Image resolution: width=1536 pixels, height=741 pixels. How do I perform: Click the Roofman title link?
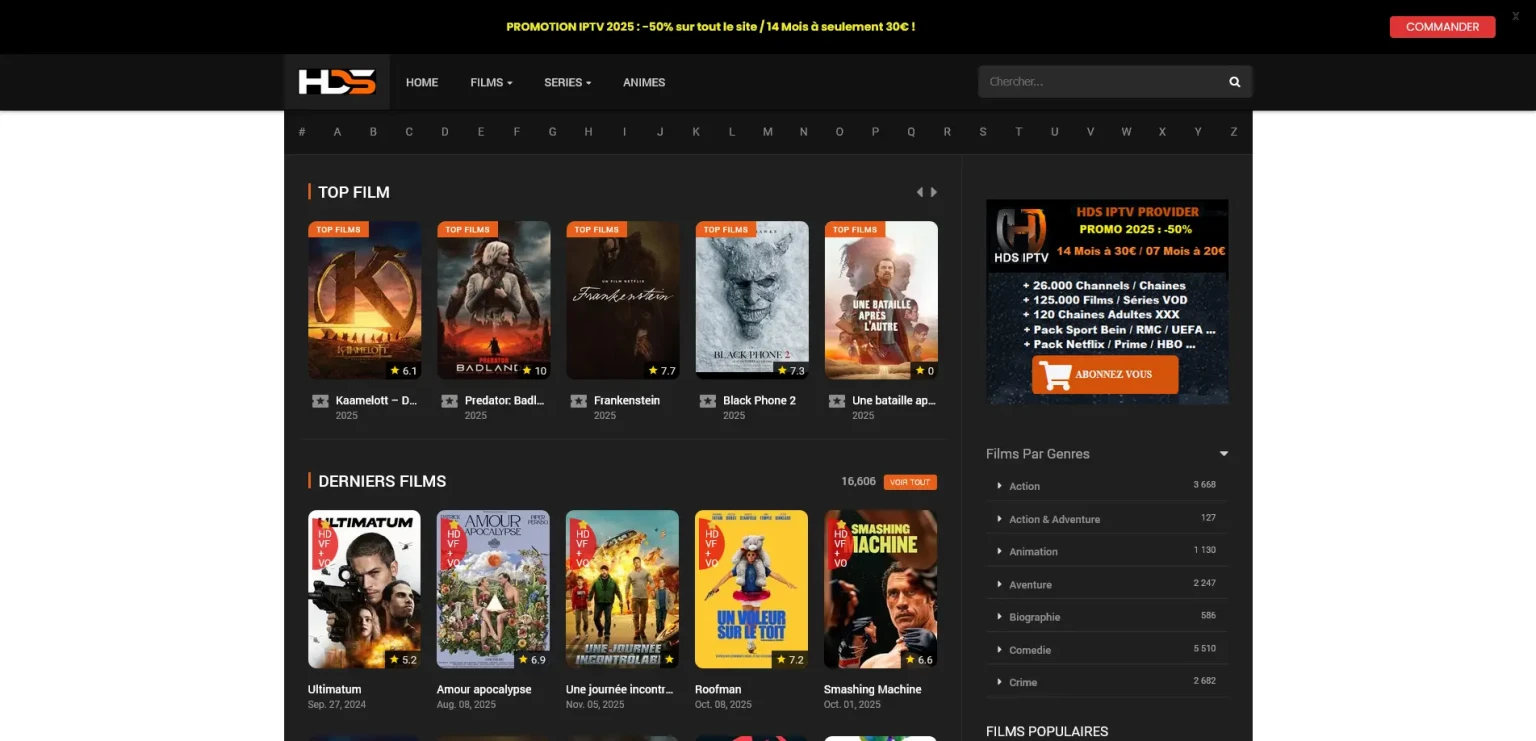click(718, 690)
